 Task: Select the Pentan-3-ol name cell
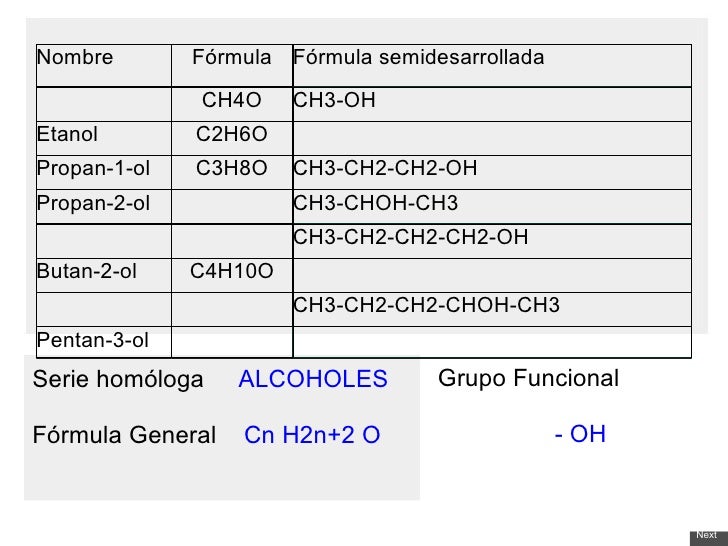coord(104,342)
